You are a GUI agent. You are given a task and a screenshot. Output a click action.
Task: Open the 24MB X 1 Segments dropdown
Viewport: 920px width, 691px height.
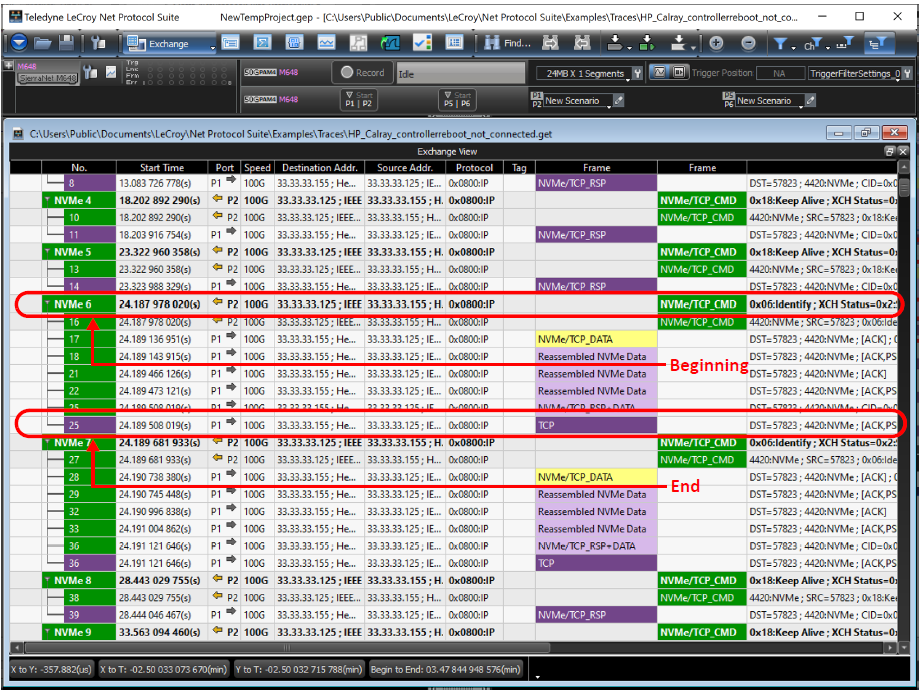(x=583, y=73)
